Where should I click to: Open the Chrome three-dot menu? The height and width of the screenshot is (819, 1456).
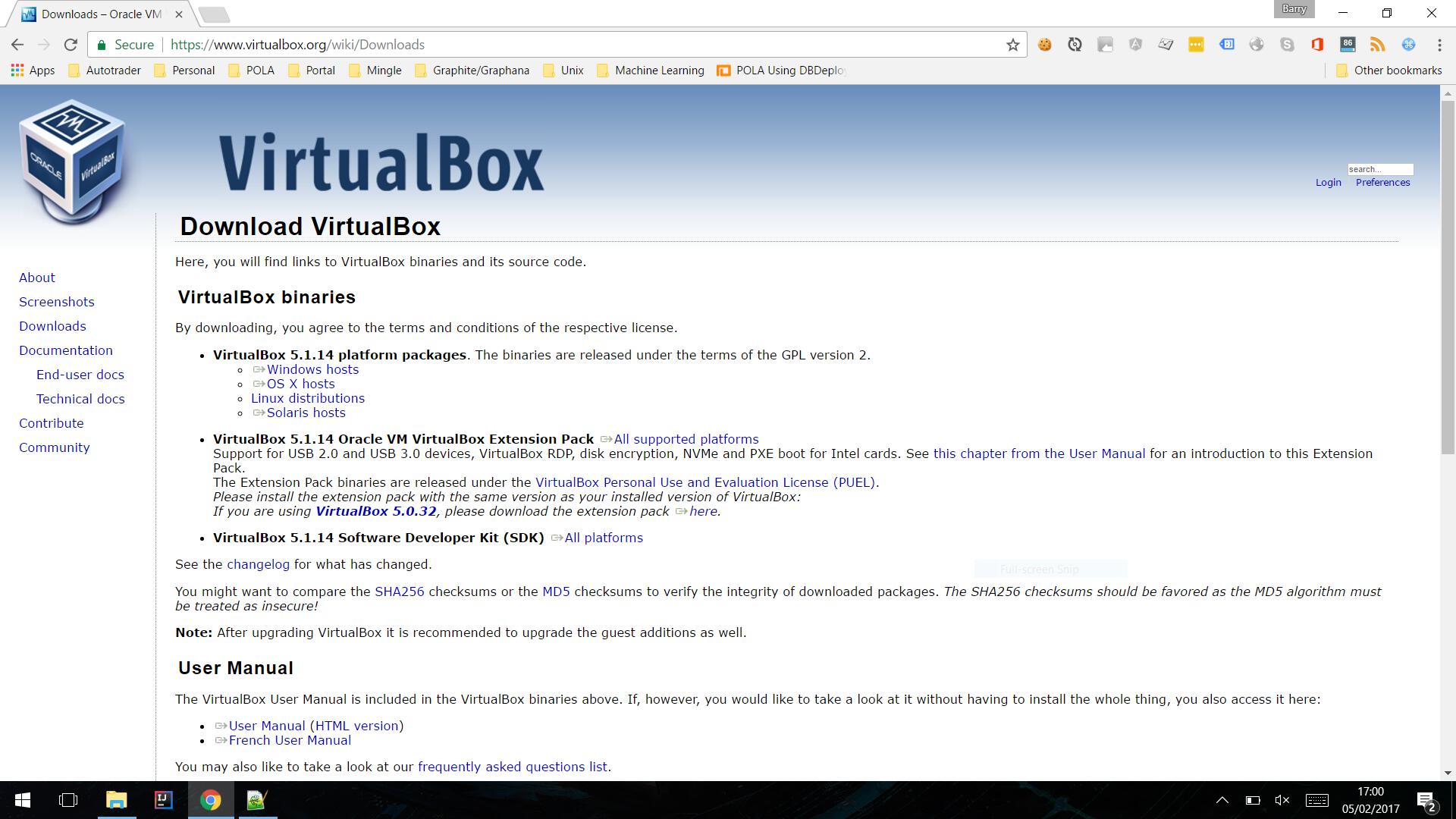point(1439,45)
